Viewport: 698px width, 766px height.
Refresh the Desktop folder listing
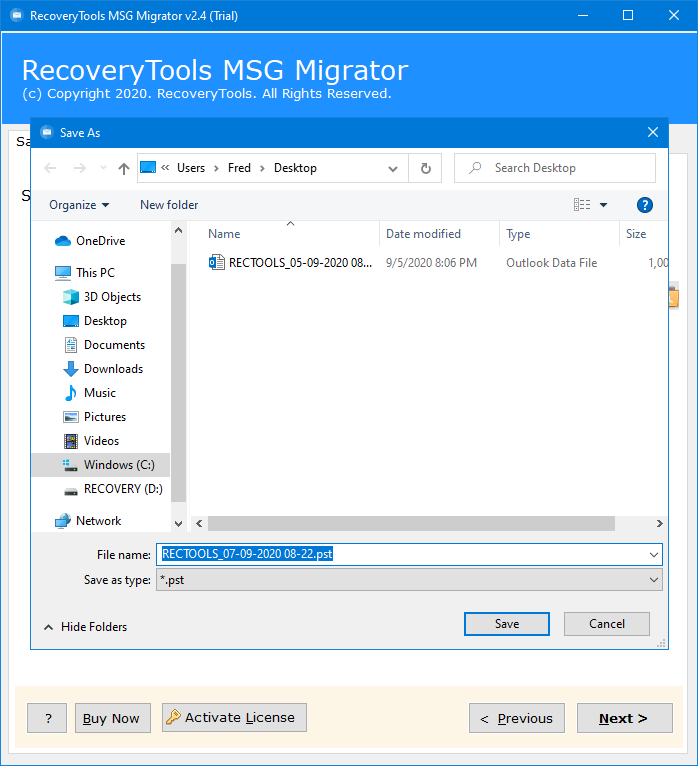coord(425,169)
